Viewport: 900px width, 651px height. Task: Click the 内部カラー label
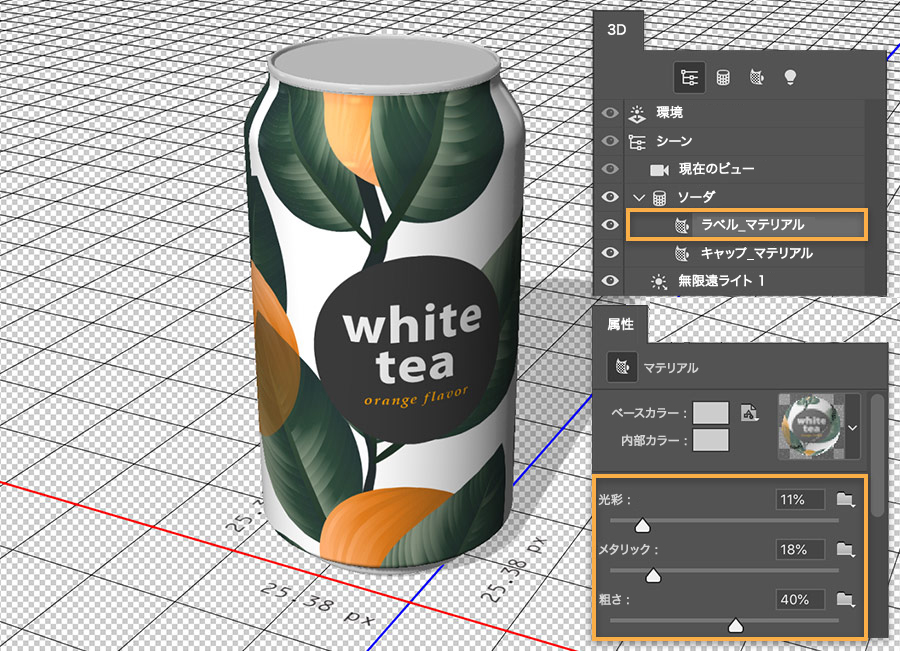(654, 440)
